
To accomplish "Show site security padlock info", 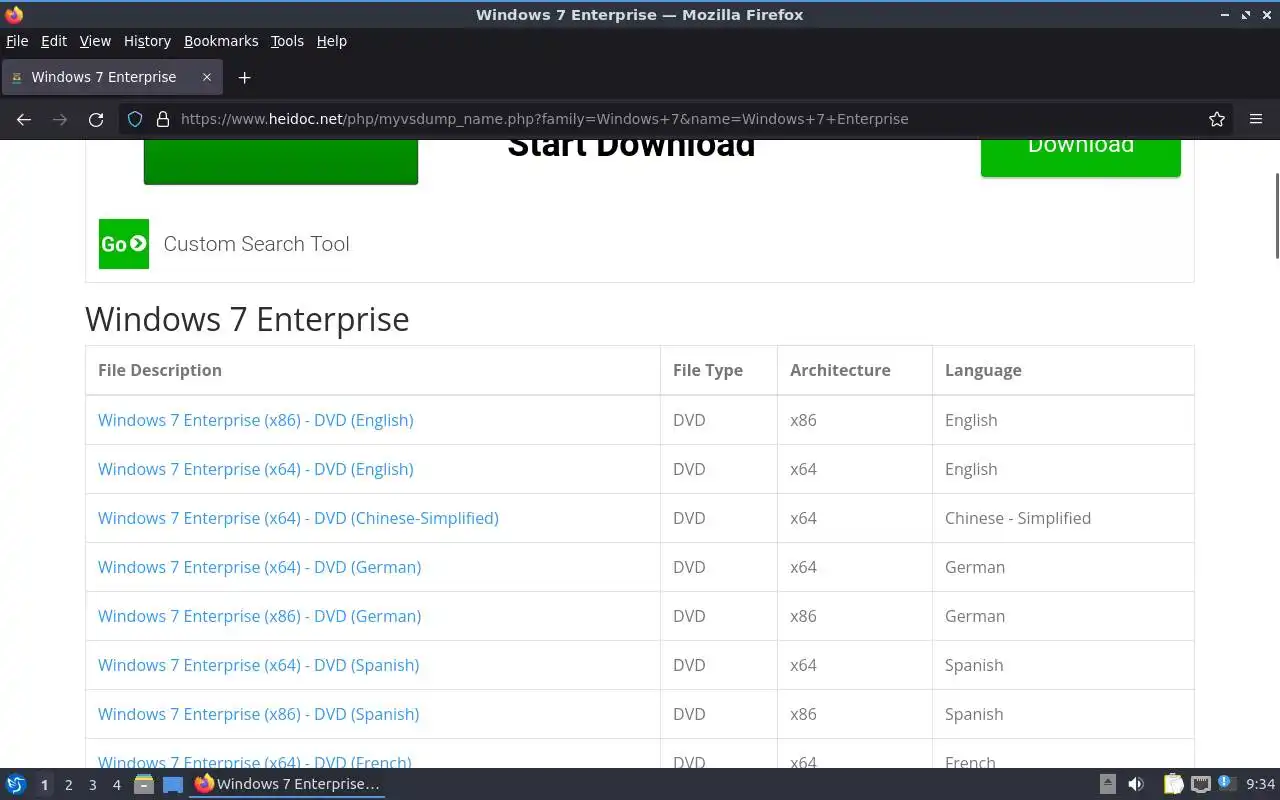I will click(163, 119).
